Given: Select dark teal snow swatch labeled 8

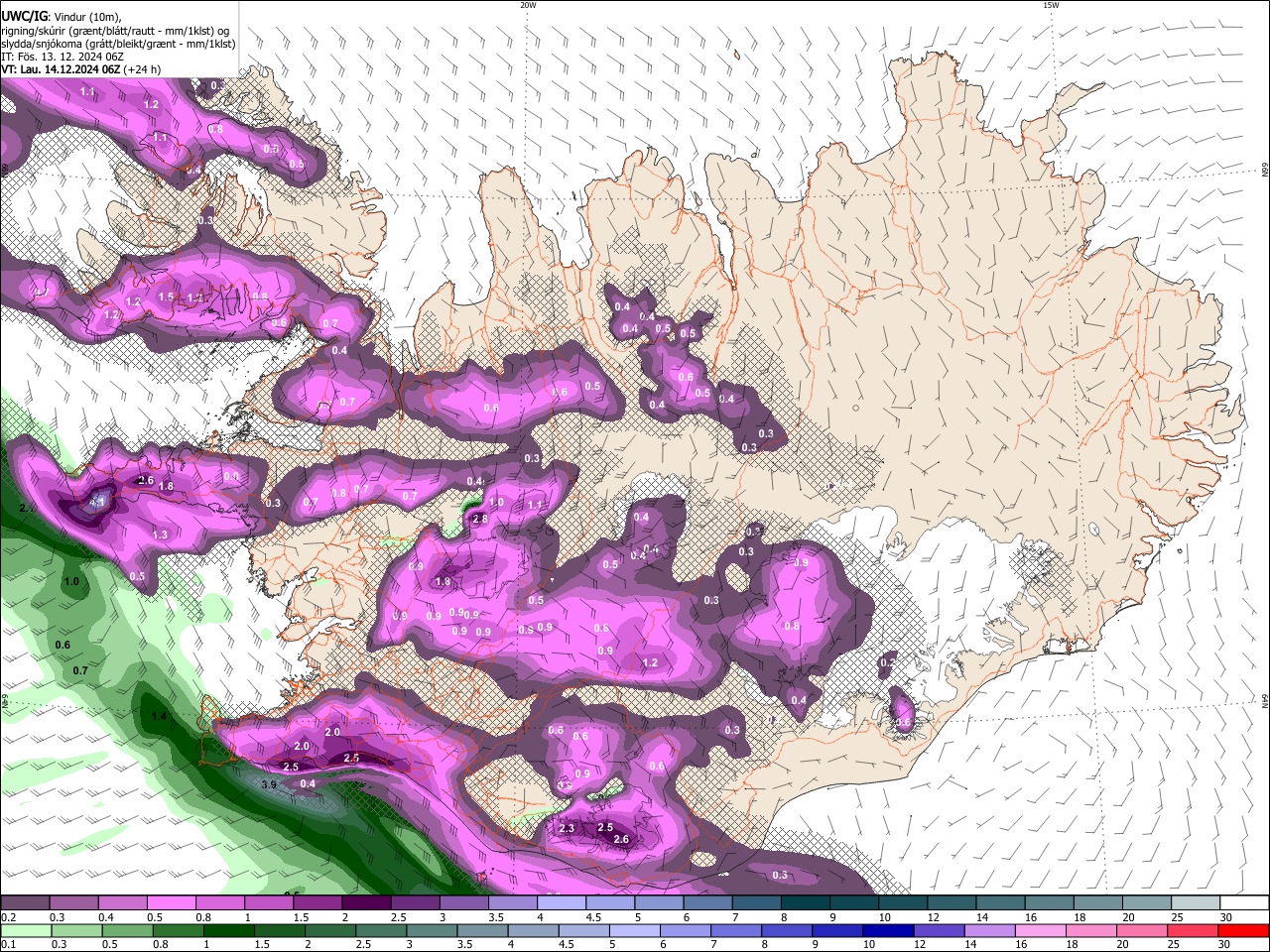Looking at the screenshot, I should click(806, 903).
